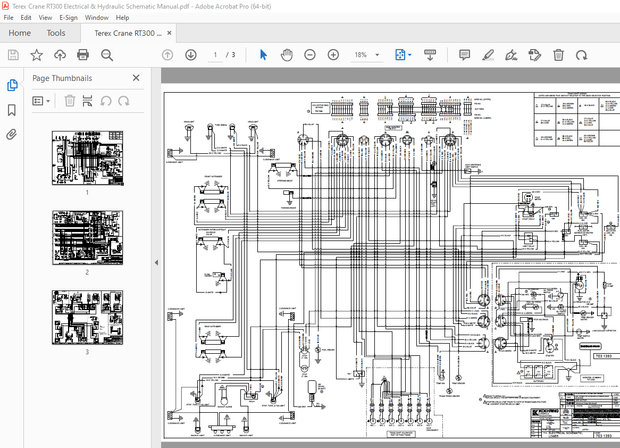620x448 pixels.
Task: Print the document with printer icon
Action: click(83, 55)
